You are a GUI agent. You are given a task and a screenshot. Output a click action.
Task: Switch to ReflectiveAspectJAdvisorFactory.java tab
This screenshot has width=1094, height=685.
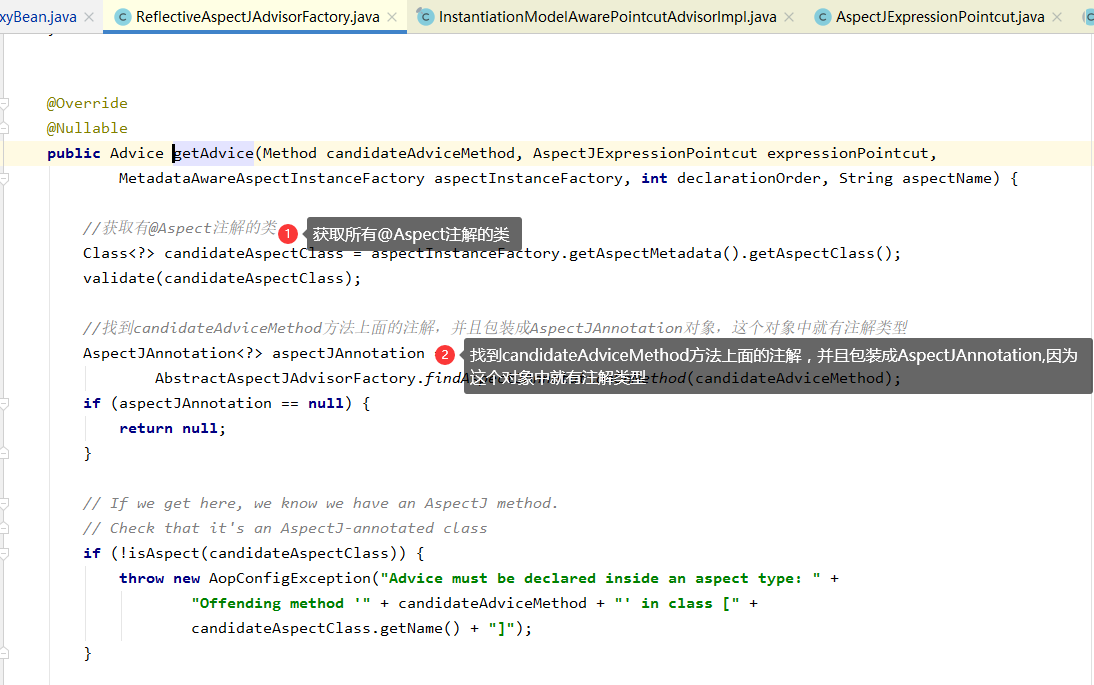(x=257, y=17)
